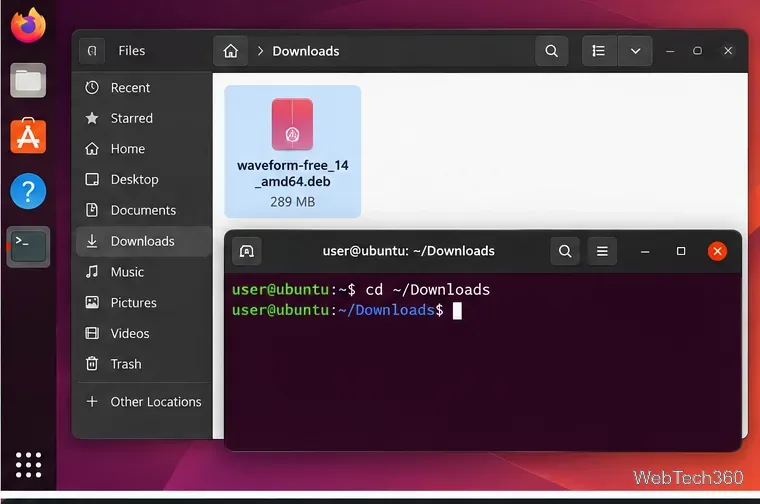
Task: Open the Terminal hamburger menu
Action: point(602,251)
